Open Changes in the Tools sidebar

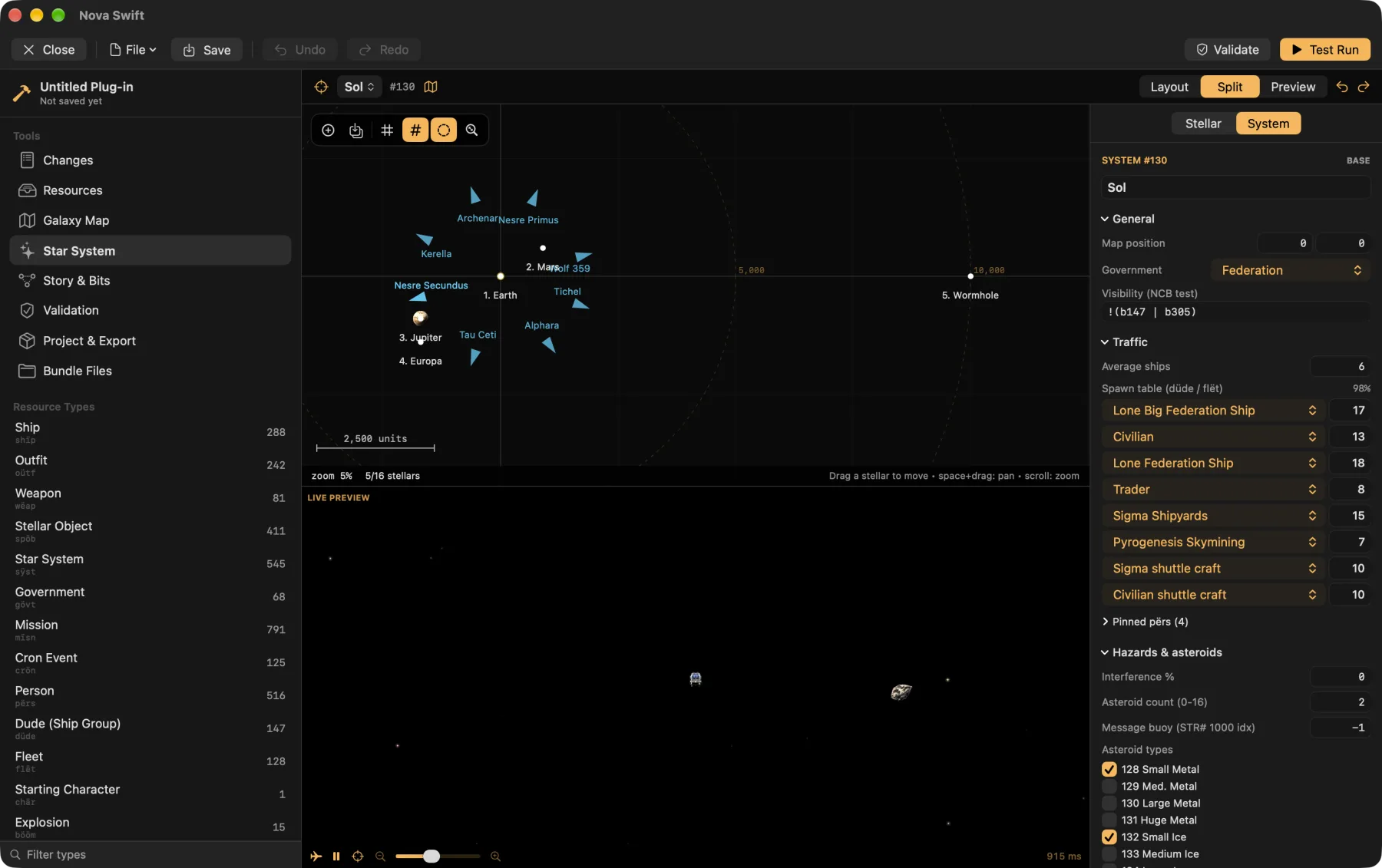pyautogui.click(x=150, y=160)
